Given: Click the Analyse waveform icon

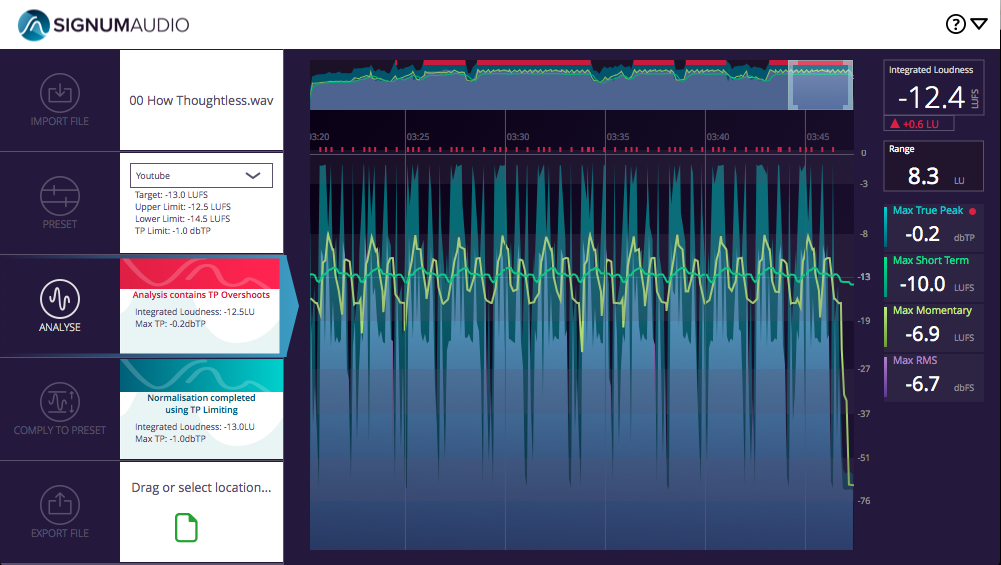Looking at the screenshot, I should pos(59,298).
